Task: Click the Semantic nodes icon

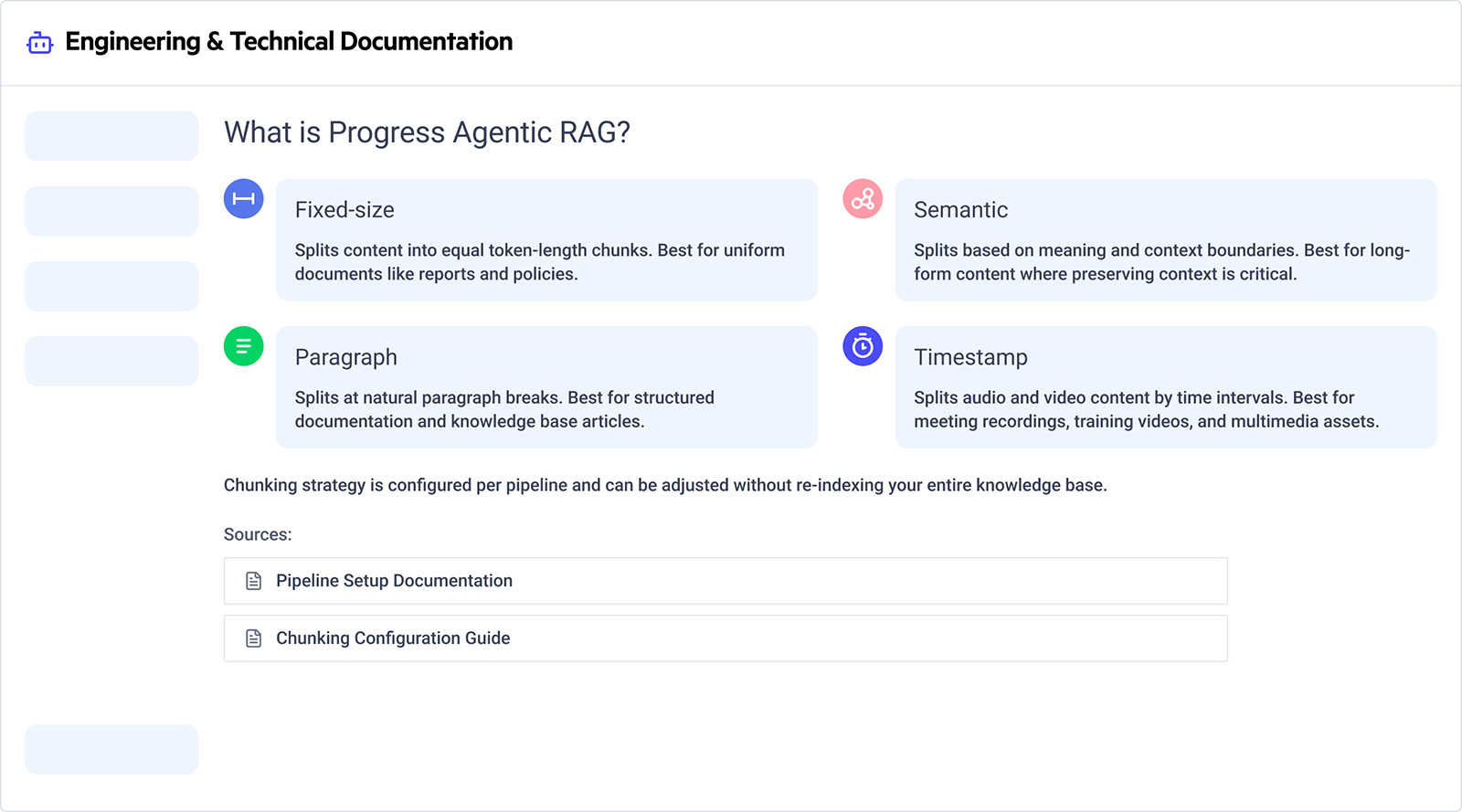Action: tap(863, 199)
